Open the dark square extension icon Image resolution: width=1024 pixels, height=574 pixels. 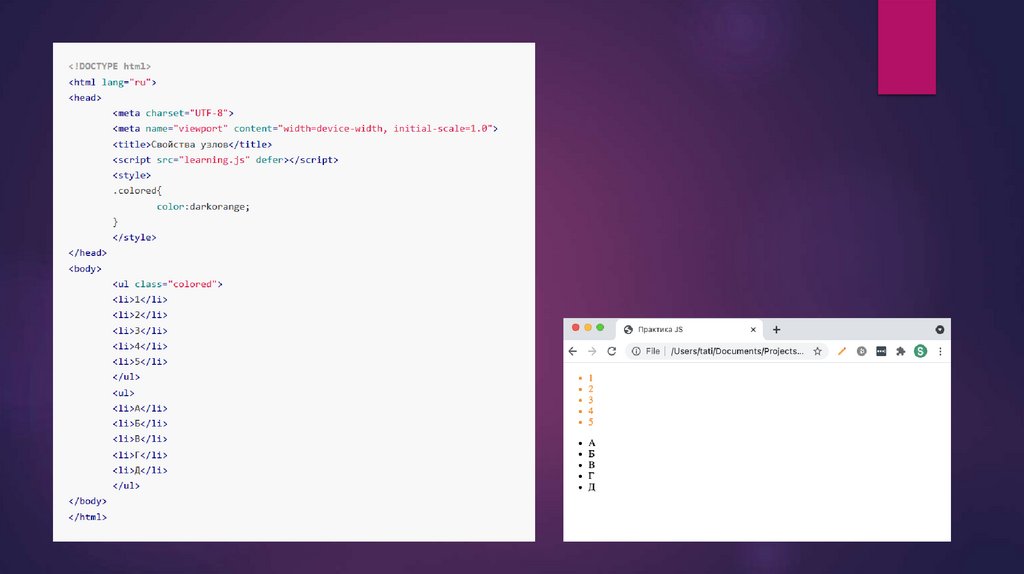881,351
